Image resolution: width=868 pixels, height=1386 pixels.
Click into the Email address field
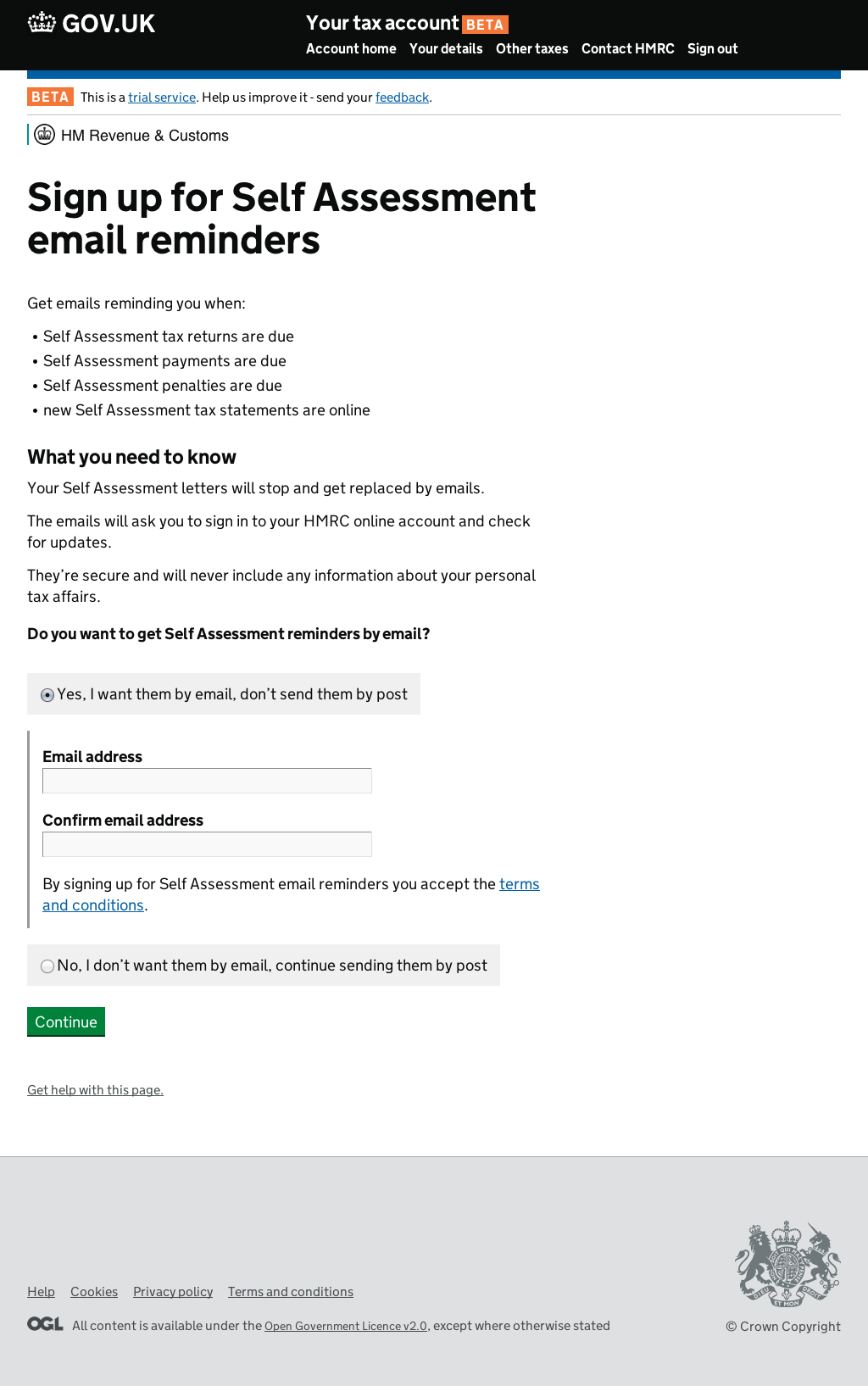click(207, 781)
